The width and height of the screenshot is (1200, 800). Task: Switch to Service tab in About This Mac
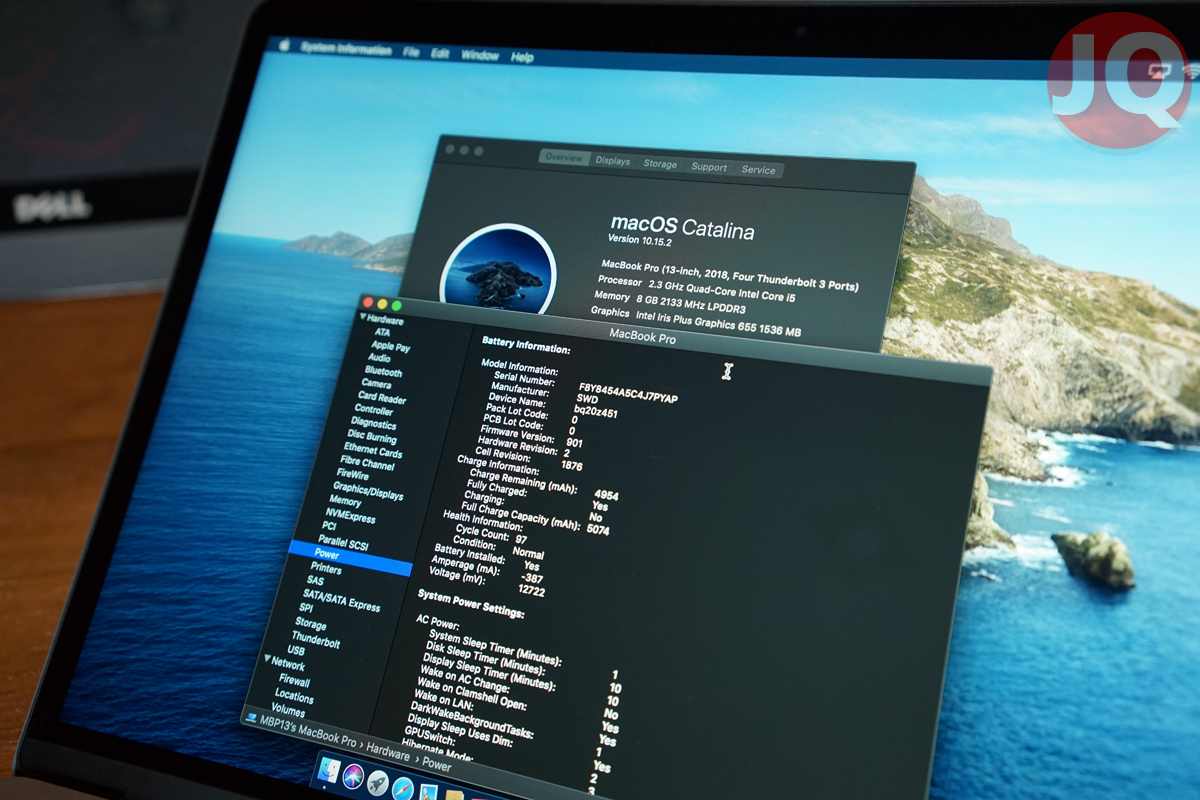pos(758,170)
